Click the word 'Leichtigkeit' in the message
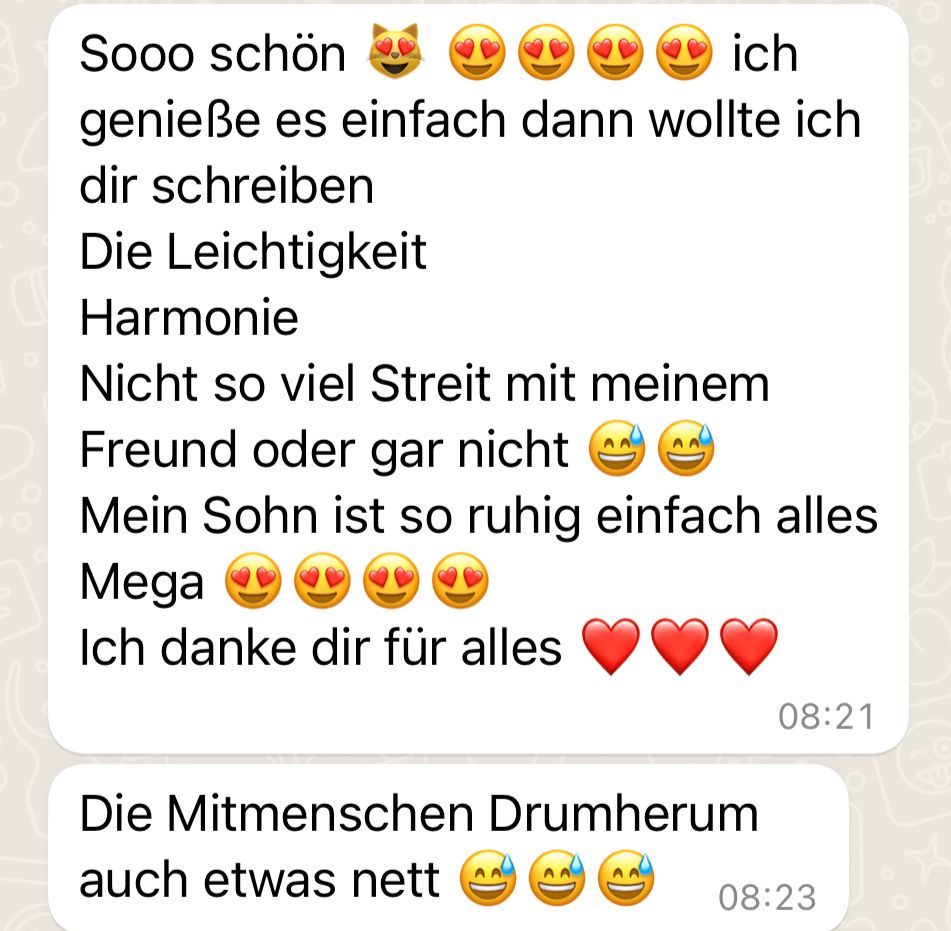Image resolution: width=951 pixels, height=931 pixels. [297, 252]
